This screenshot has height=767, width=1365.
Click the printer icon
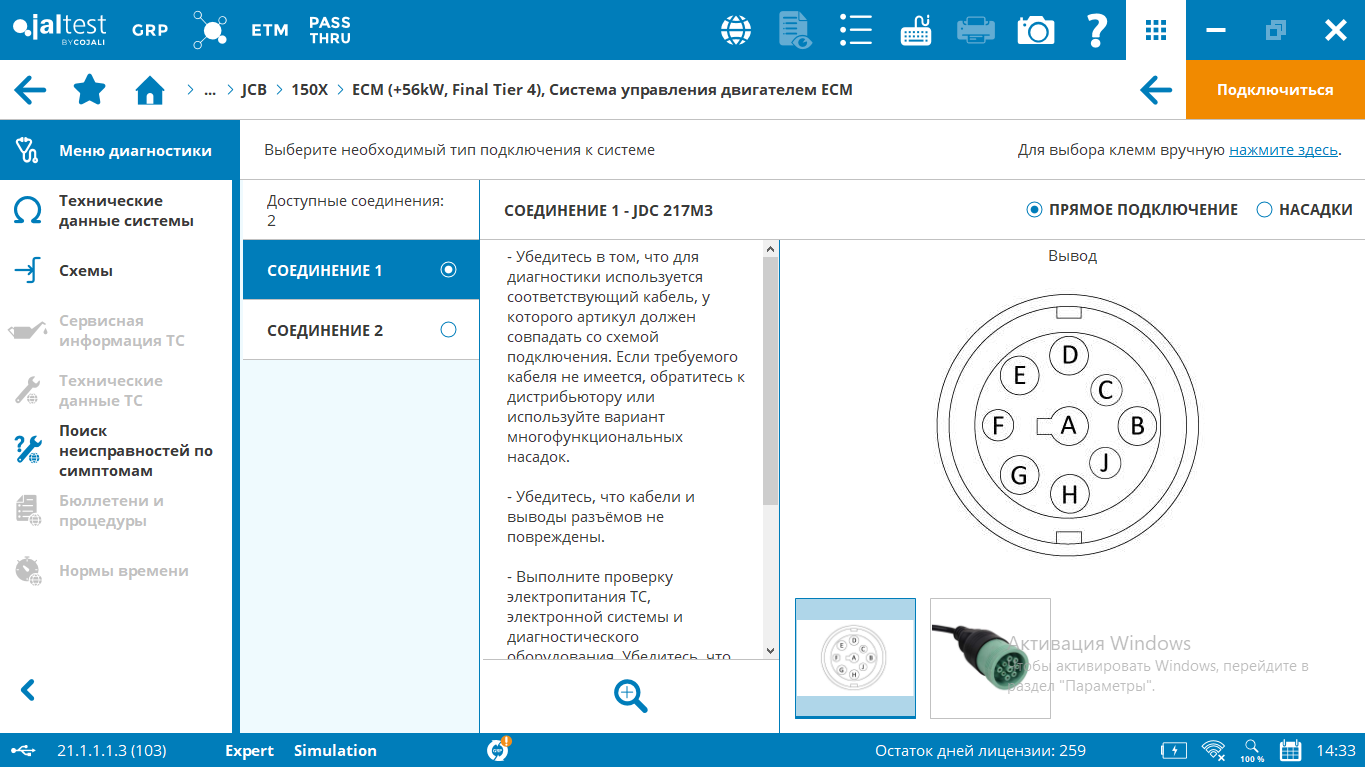(x=975, y=30)
